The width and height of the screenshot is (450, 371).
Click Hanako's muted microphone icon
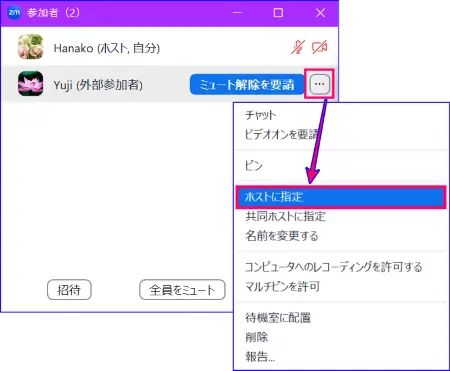tap(297, 47)
